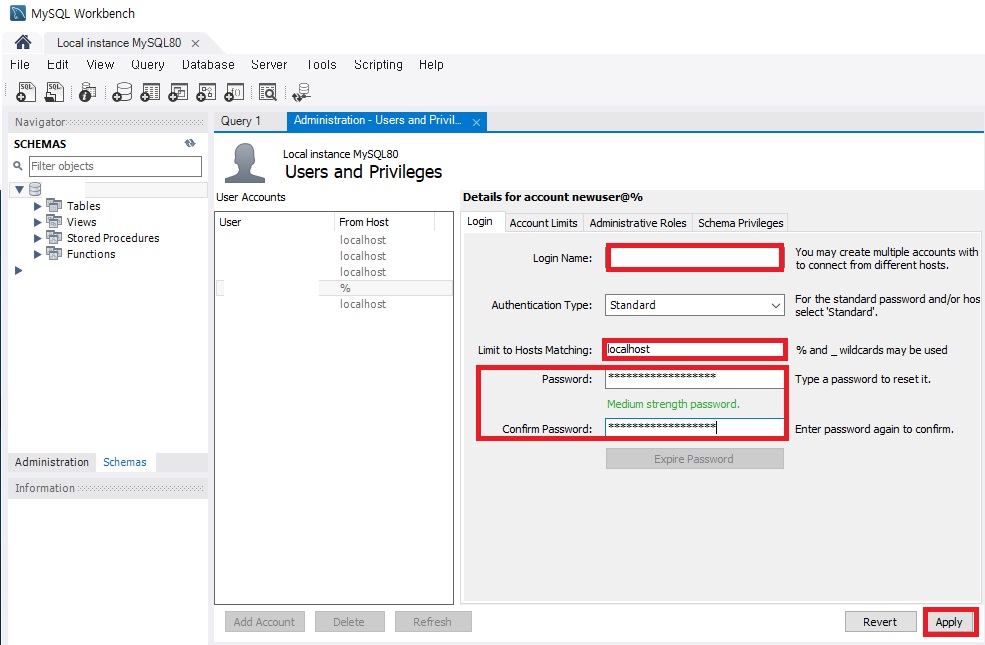Click the Refresh accounts button

pos(432,622)
